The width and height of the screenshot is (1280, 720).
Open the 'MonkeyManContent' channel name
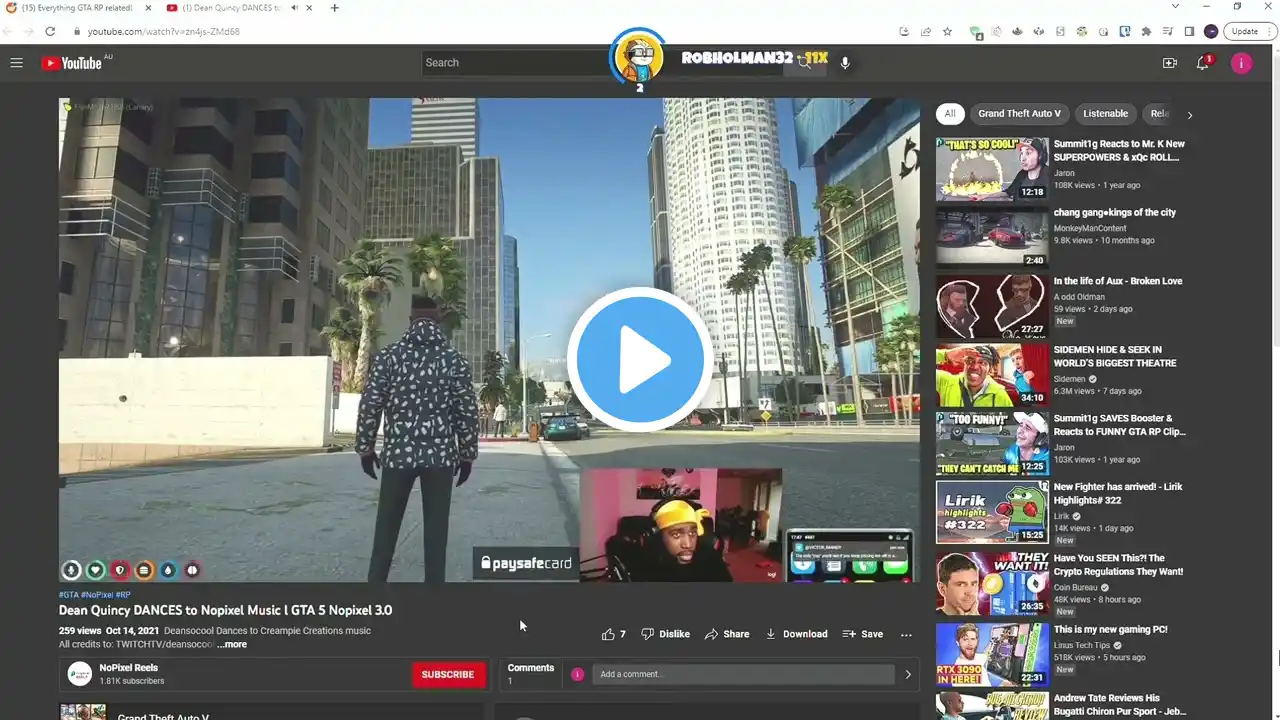pyautogui.click(x=1090, y=228)
